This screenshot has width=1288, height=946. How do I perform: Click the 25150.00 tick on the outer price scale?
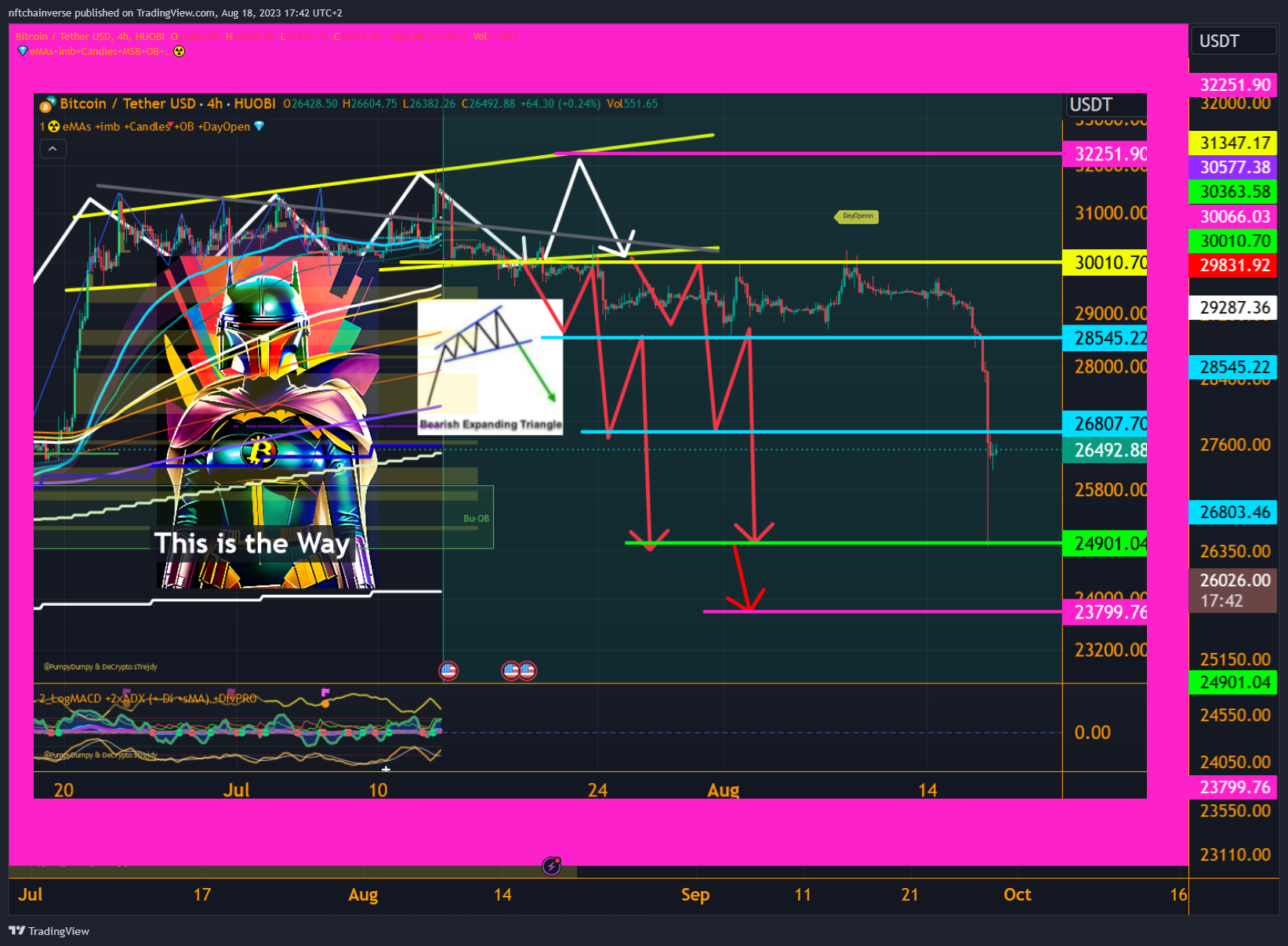(x=1235, y=659)
